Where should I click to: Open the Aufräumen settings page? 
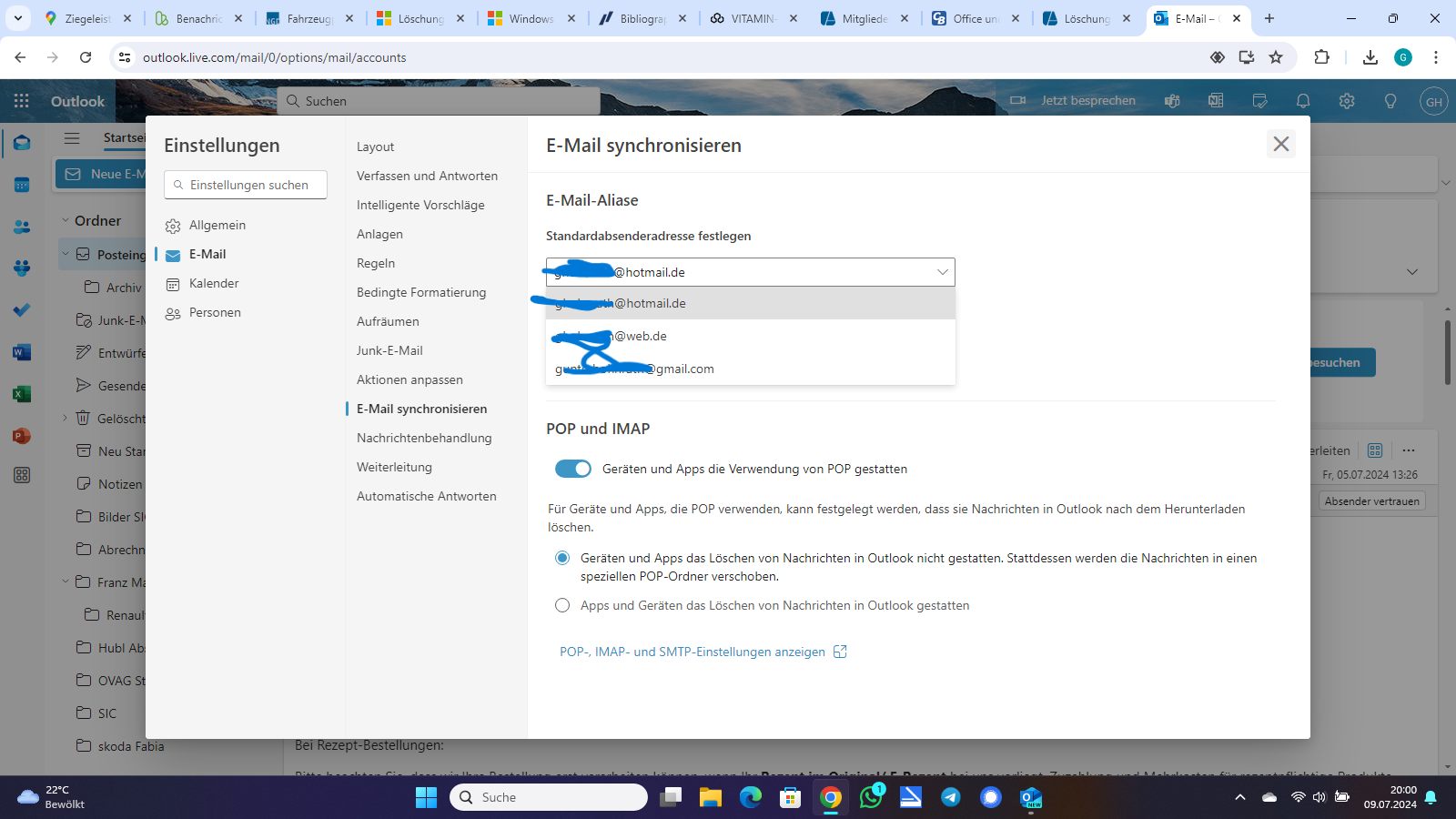tap(388, 321)
